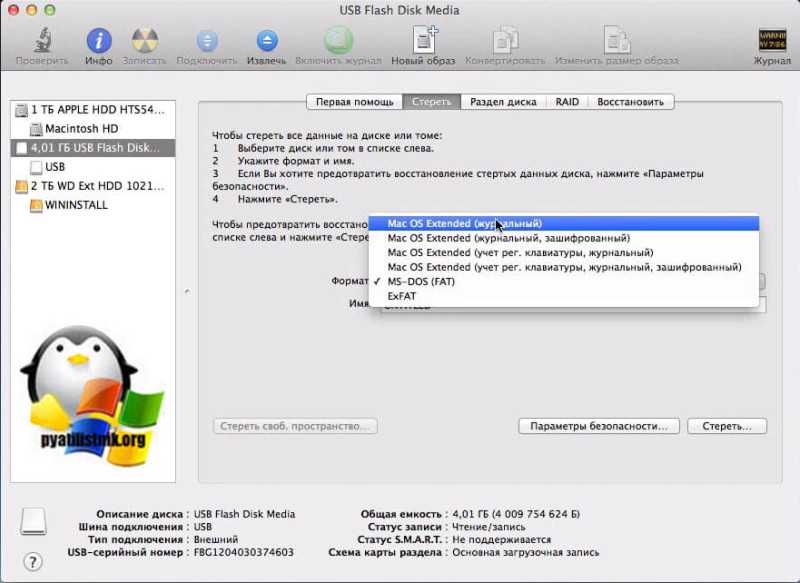Click the Macintosh HD volume icon
This screenshot has width=800, height=583.
pyautogui.click(x=36, y=129)
